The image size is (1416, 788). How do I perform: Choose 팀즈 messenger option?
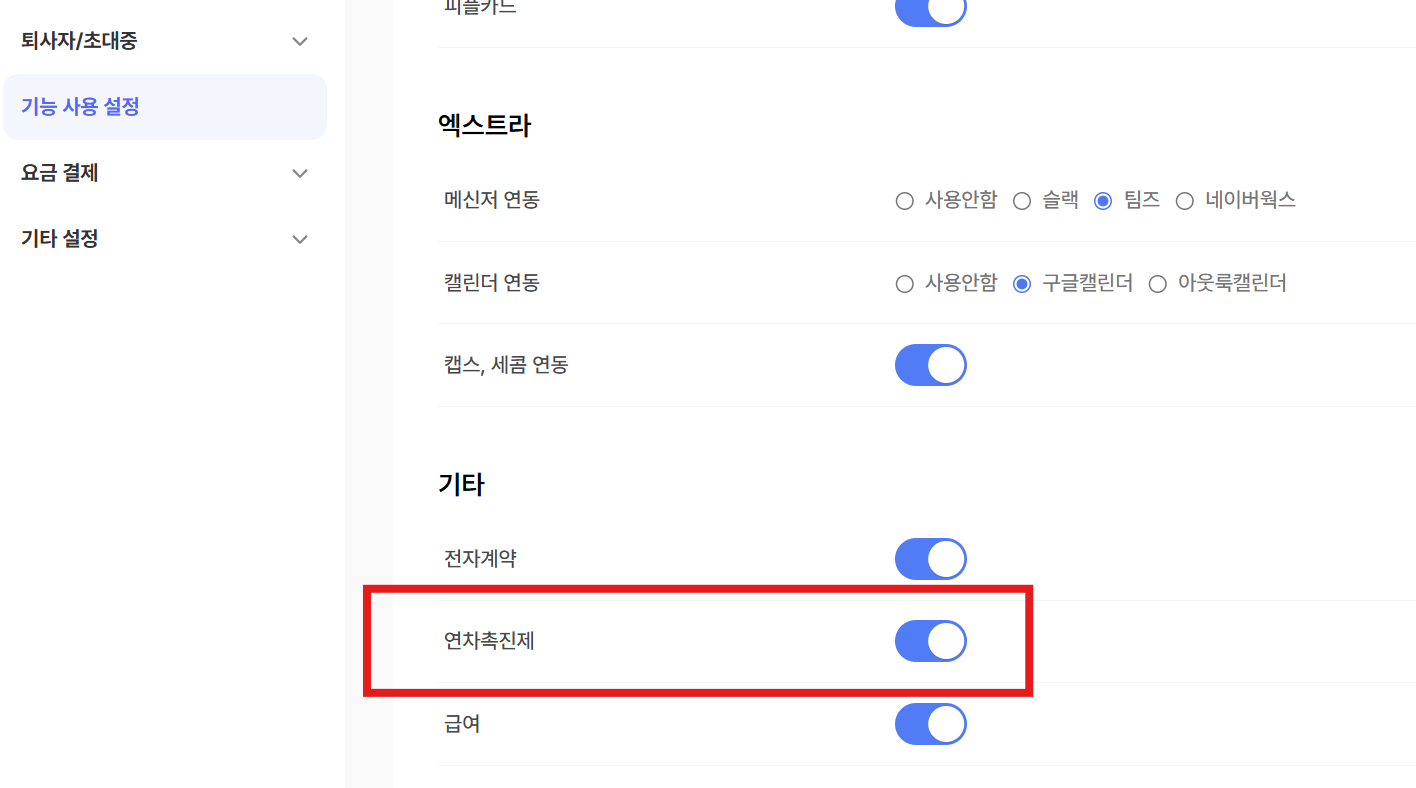1103,201
